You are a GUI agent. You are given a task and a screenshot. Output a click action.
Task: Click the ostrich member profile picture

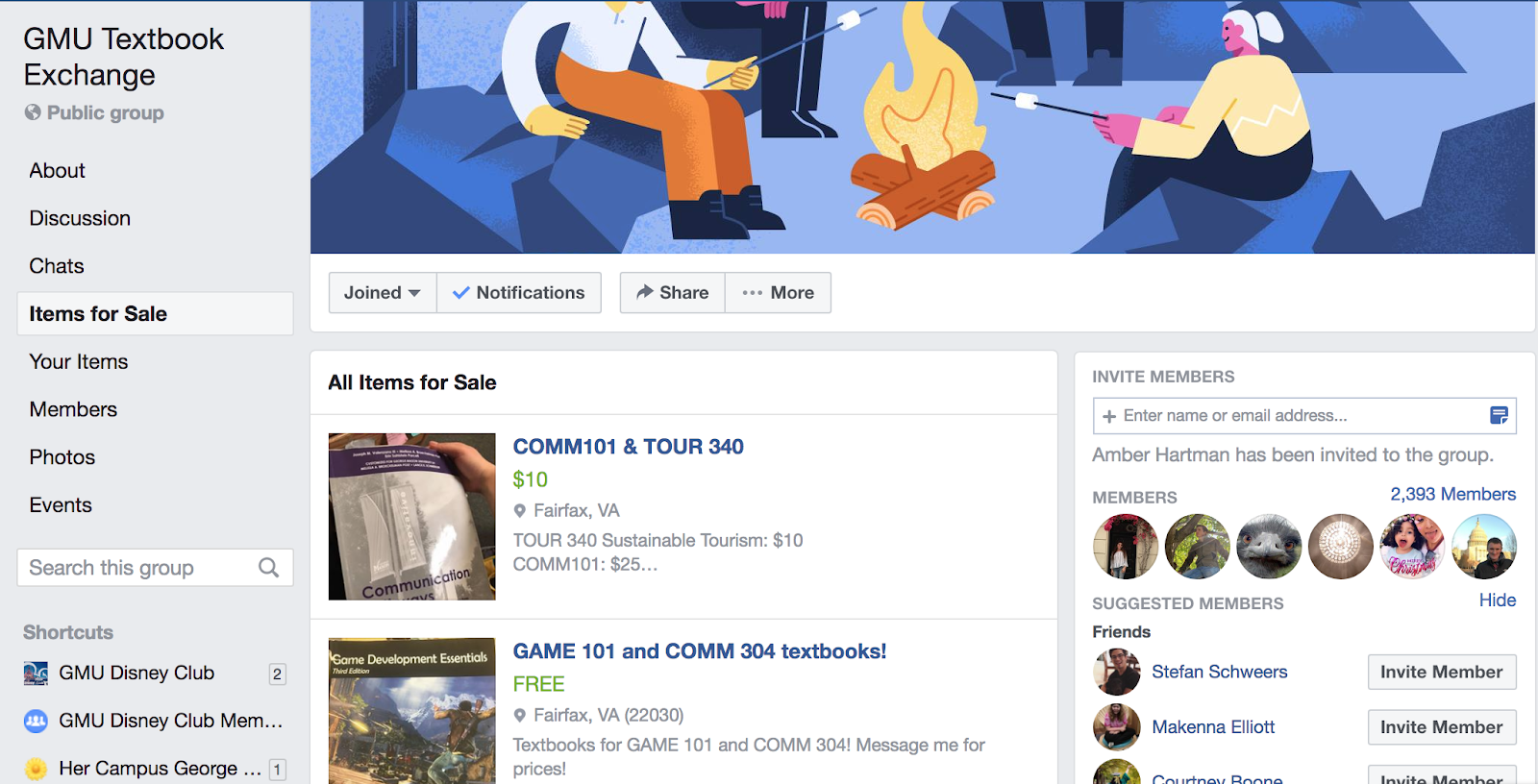pyautogui.click(x=1269, y=547)
